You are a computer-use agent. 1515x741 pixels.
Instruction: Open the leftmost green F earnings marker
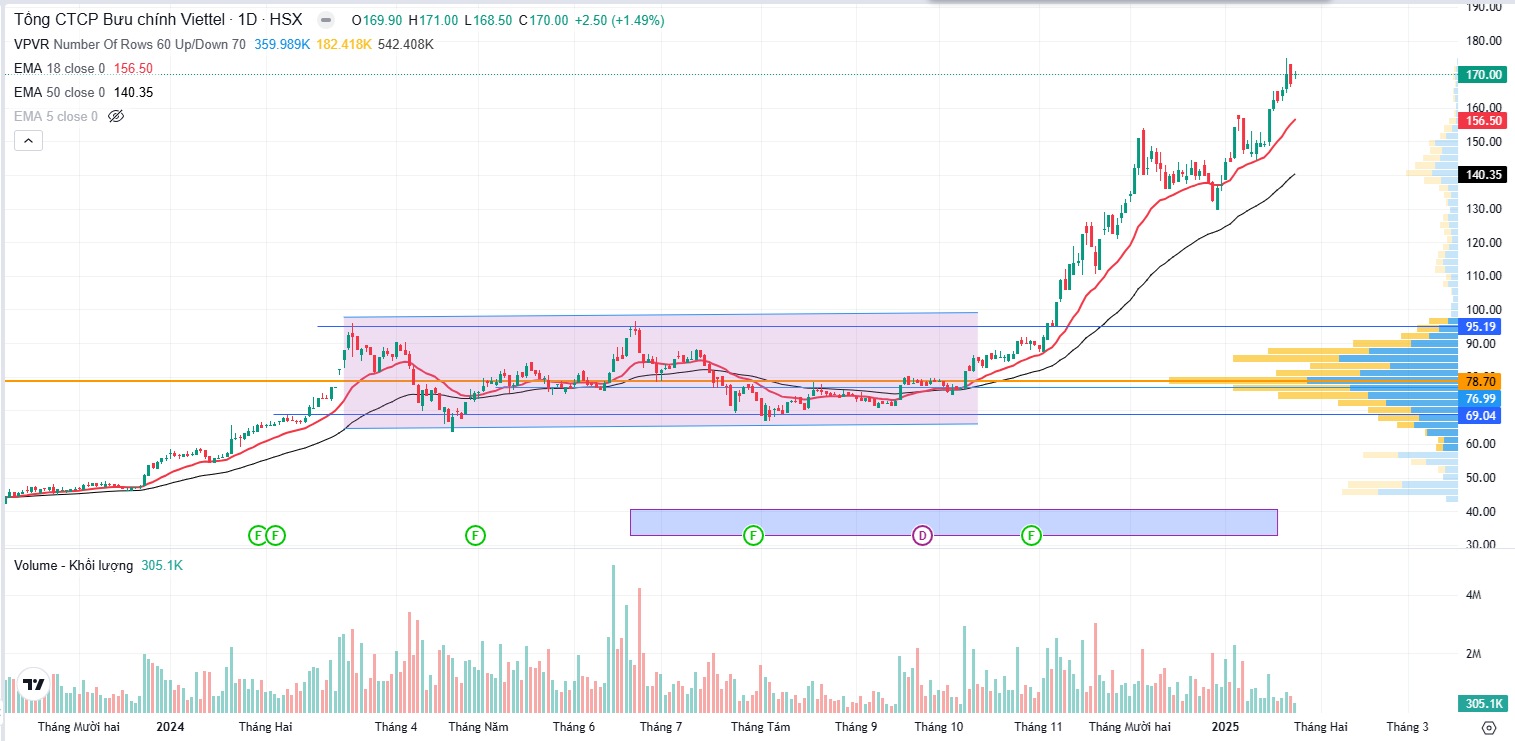coord(257,535)
